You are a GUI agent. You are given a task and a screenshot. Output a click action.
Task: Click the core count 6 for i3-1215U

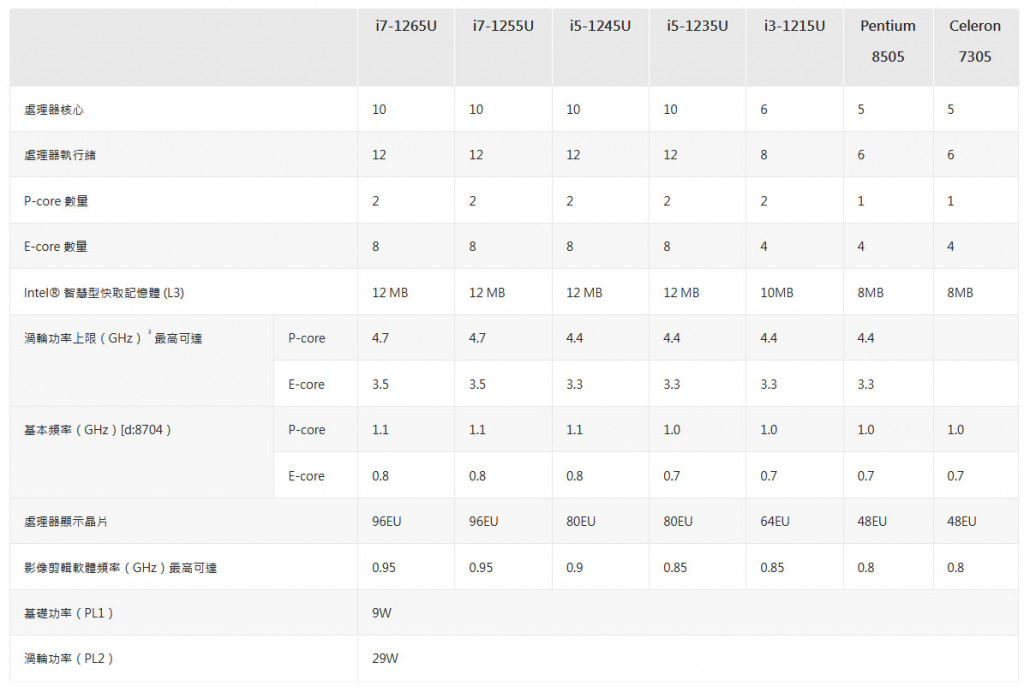(x=764, y=110)
